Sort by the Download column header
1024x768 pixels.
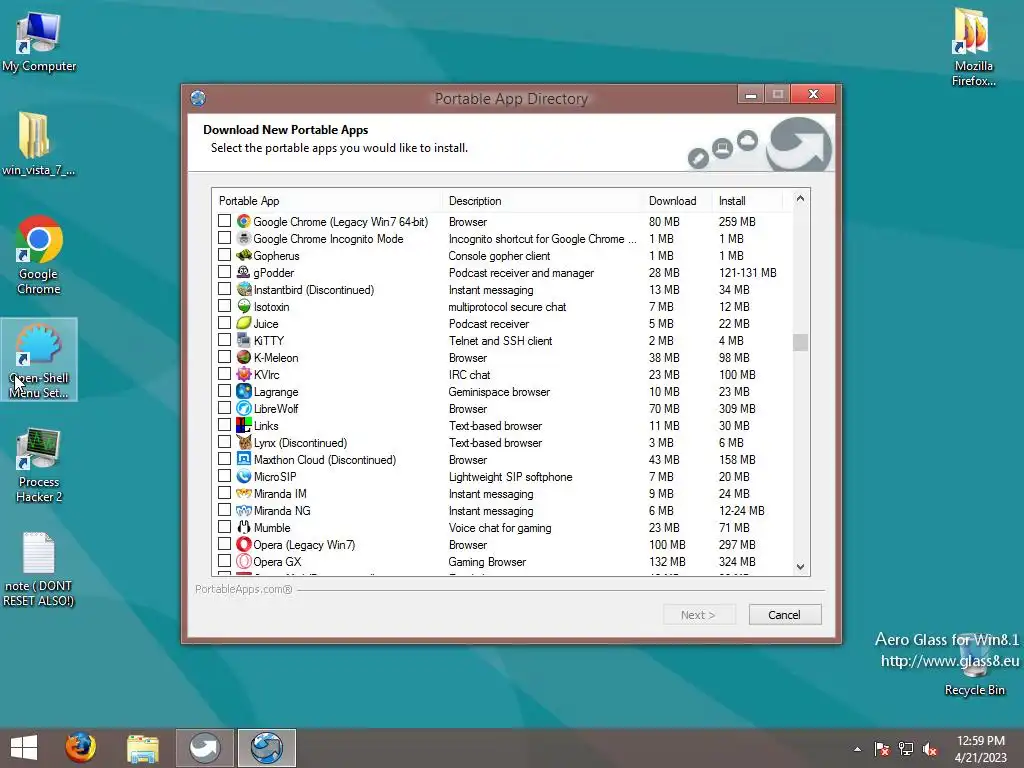677,200
